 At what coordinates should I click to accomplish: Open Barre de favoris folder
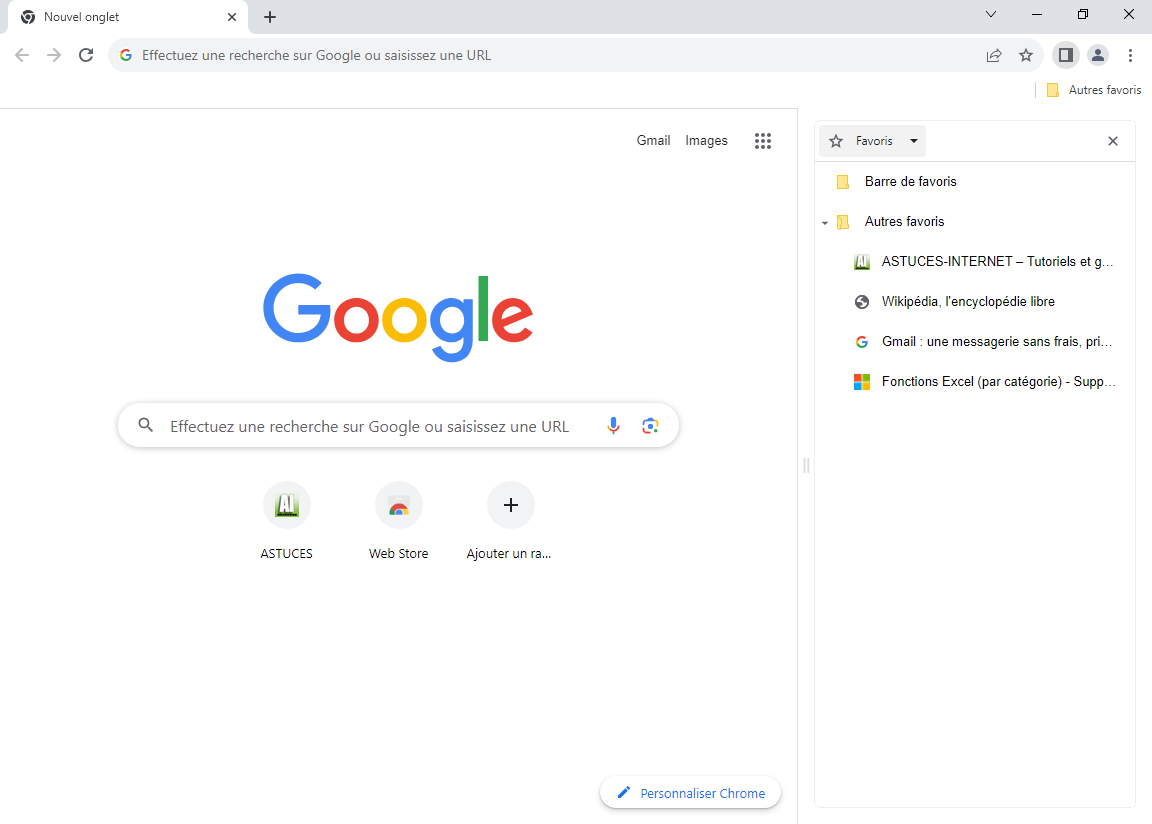tap(975, 181)
